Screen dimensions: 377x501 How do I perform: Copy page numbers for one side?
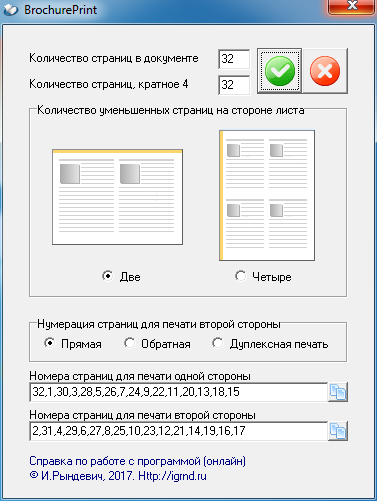click(338, 392)
